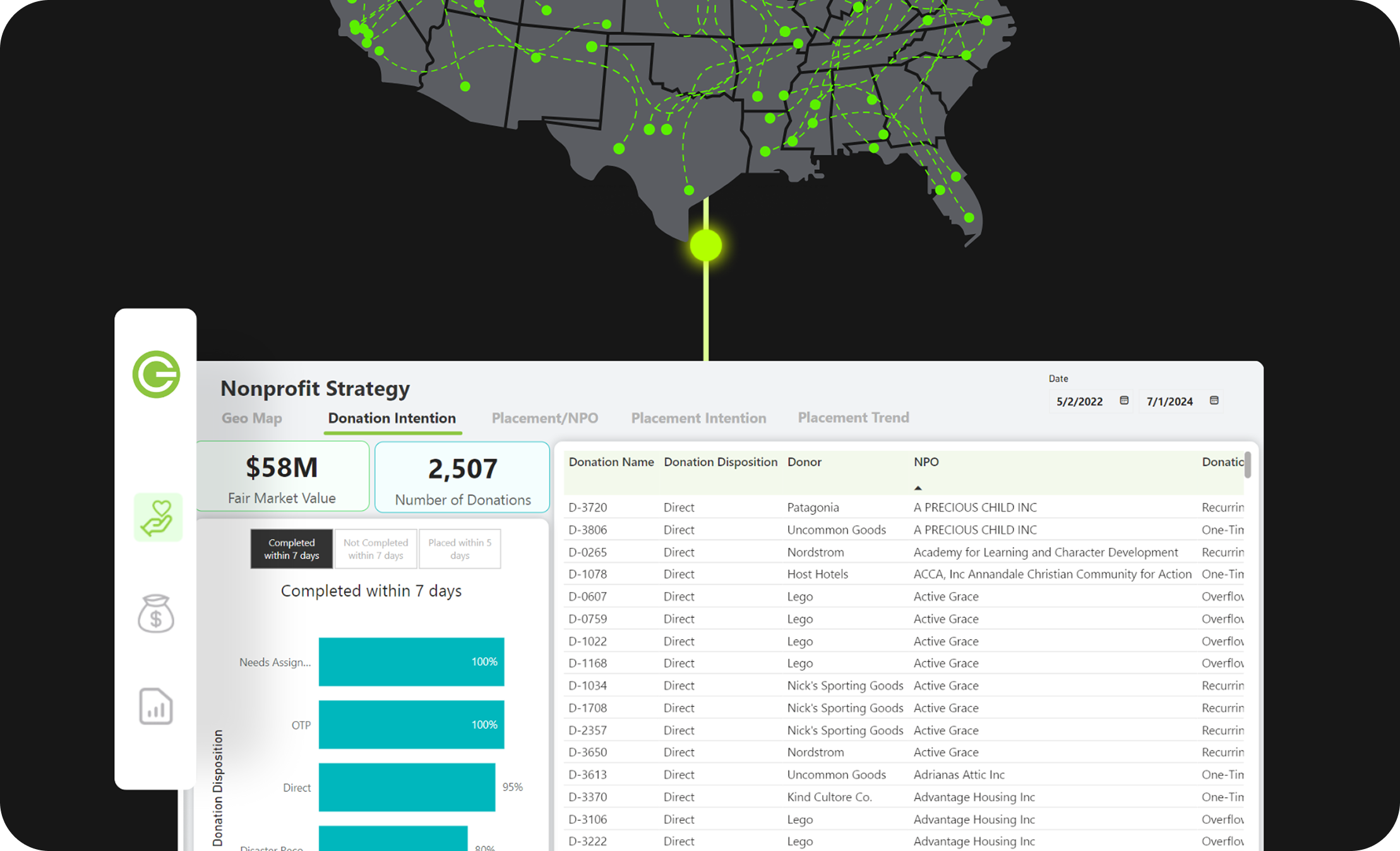1400x851 pixels.
Task: Select Not Completed within 7 days toggle
Action: [x=376, y=549]
